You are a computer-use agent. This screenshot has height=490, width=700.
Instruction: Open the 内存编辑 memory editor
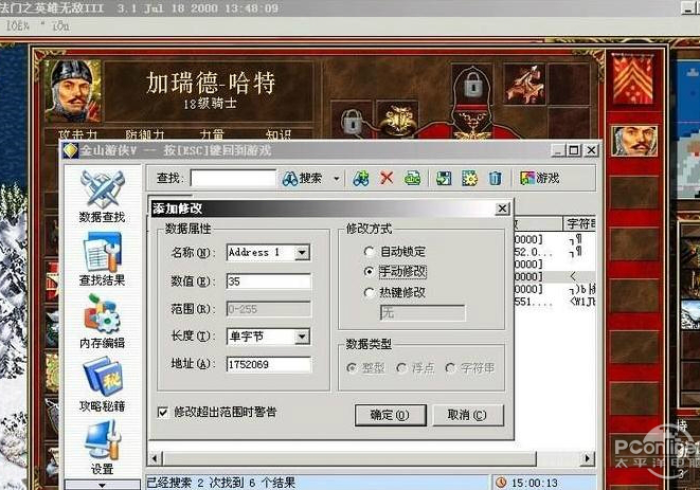pos(102,322)
